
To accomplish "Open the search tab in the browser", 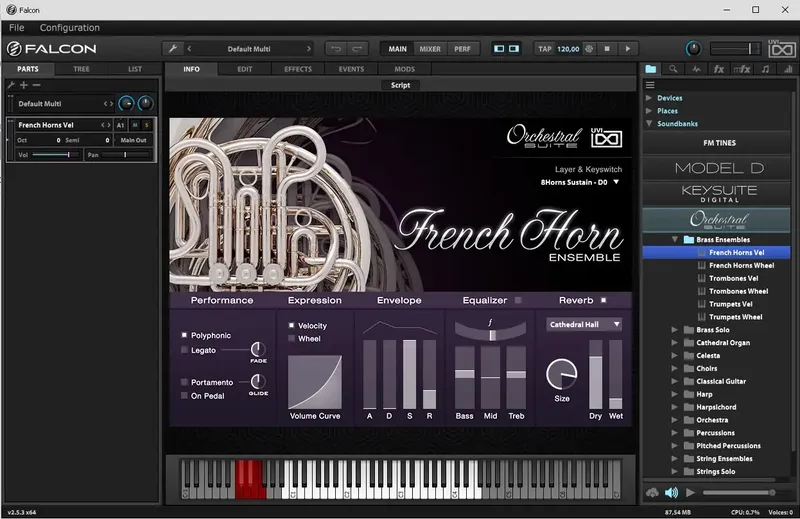I will [x=673, y=69].
